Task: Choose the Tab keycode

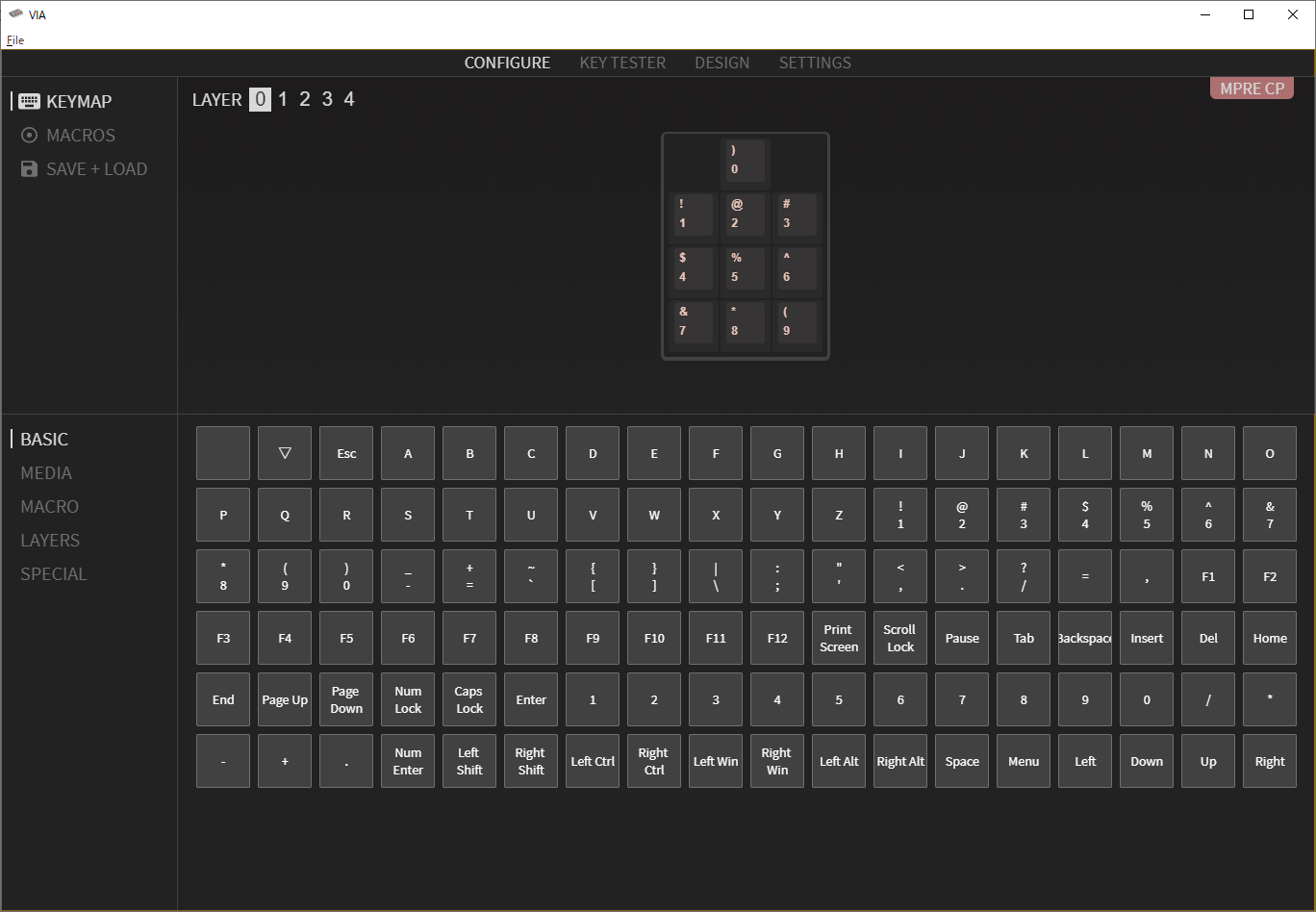Action: (x=1024, y=638)
